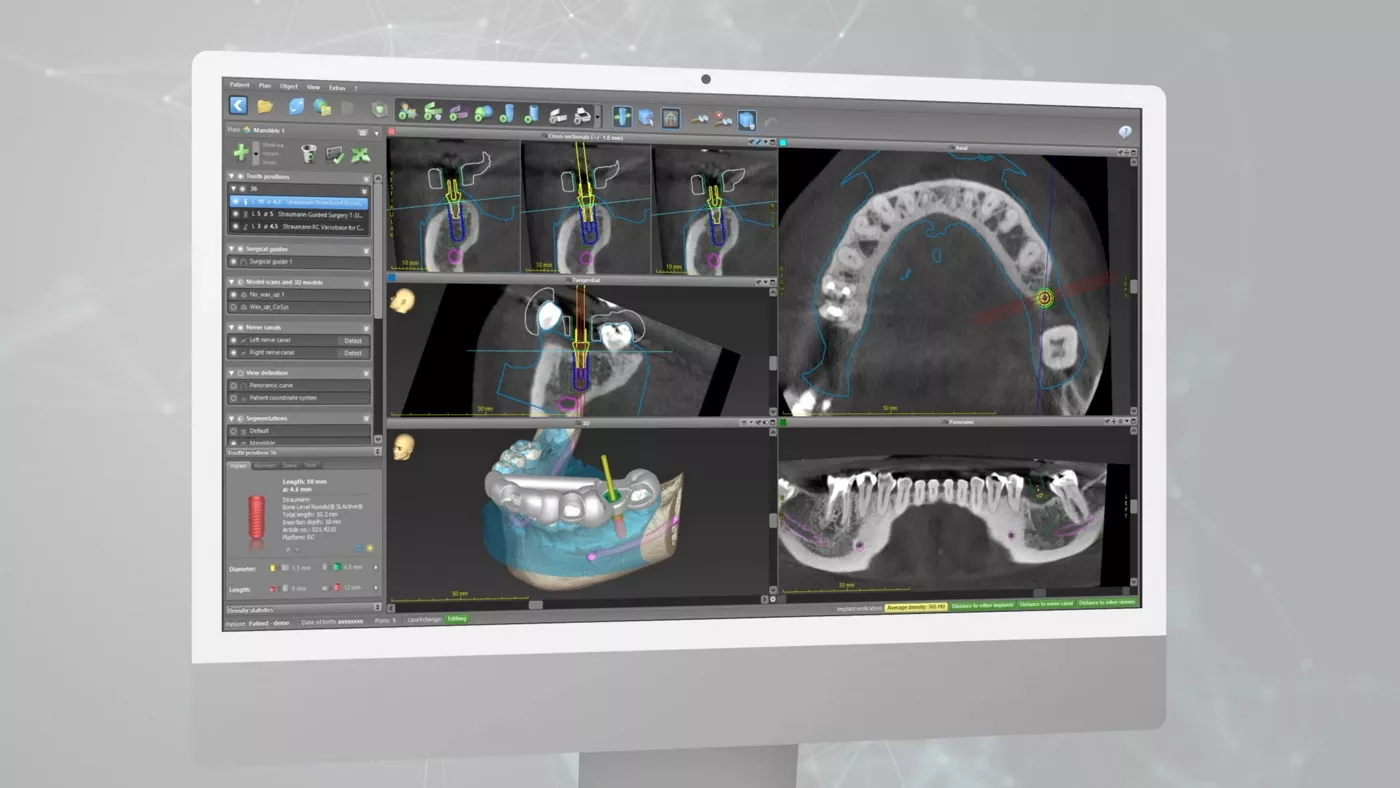Click the trash bin delete icon

(308, 154)
